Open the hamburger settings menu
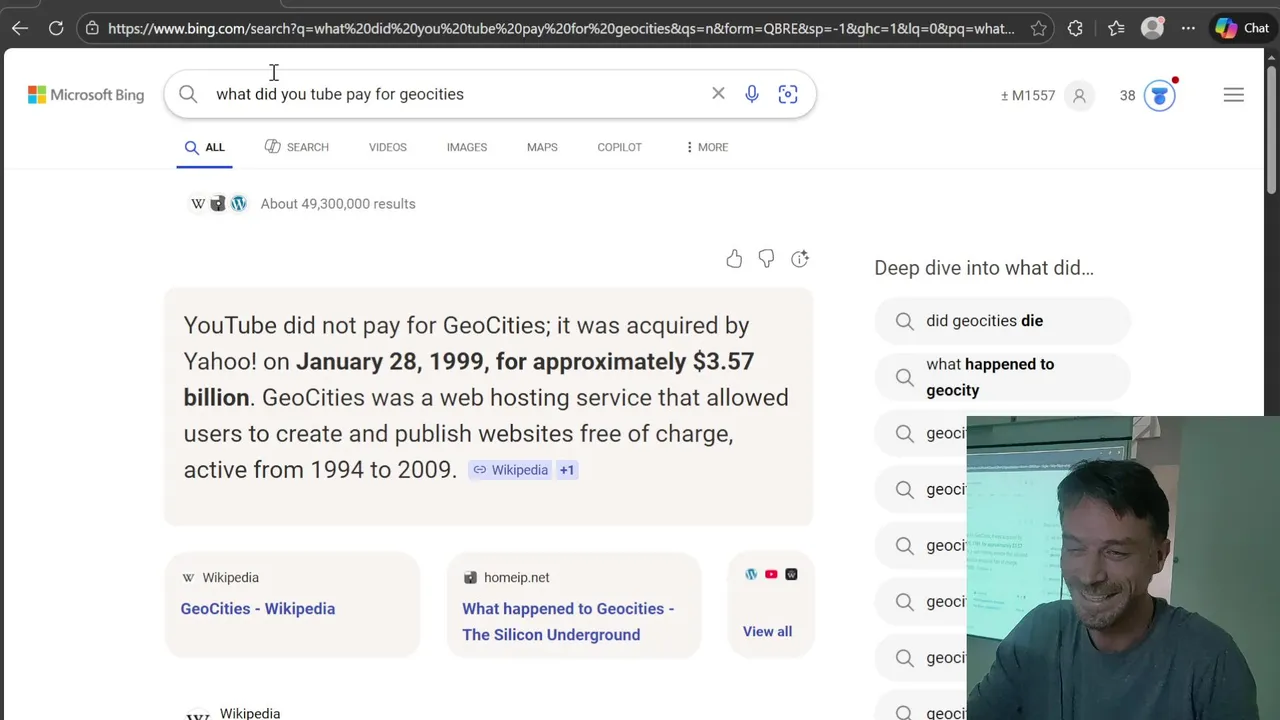Image resolution: width=1280 pixels, height=720 pixels. click(x=1233, y=95)
